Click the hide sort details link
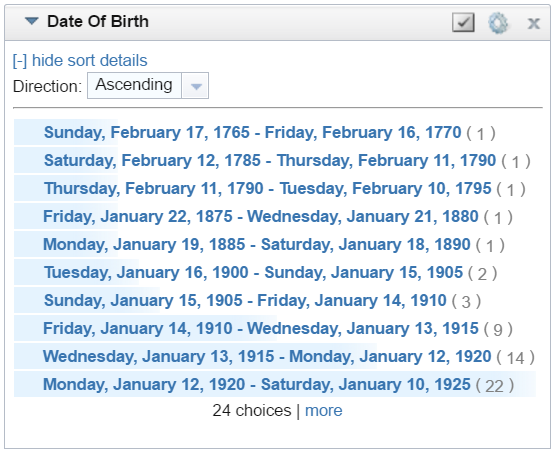 pos(80,60)
